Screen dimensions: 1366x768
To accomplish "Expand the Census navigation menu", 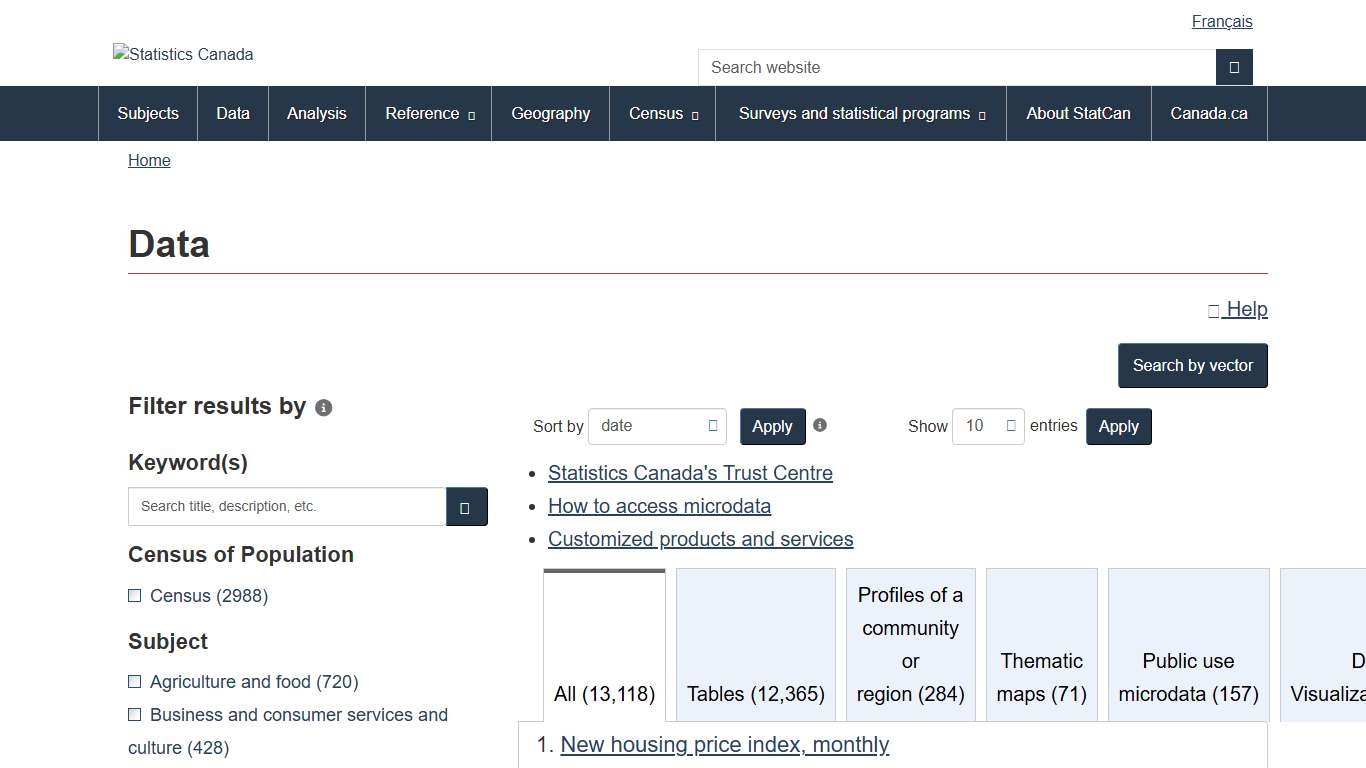I will coord(663,114).
